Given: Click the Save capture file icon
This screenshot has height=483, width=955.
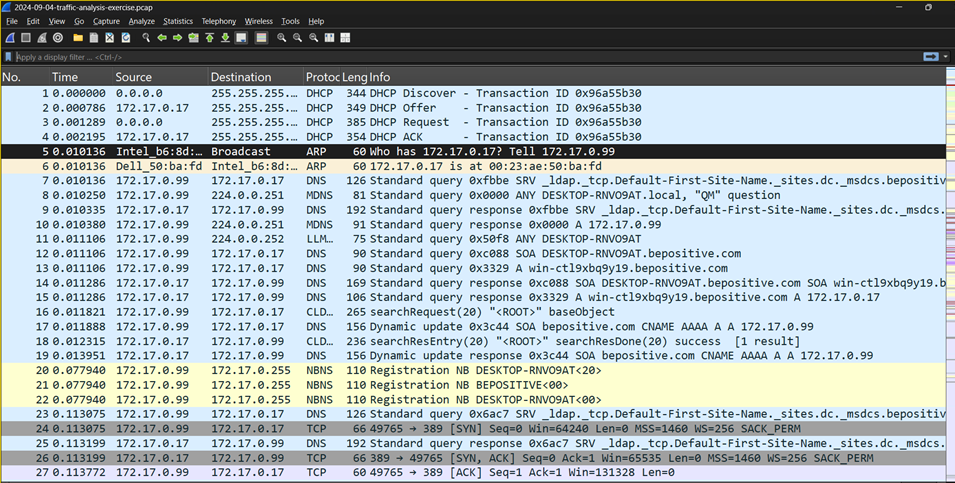Looking at the screenshot, I should [x=94, y=38].
